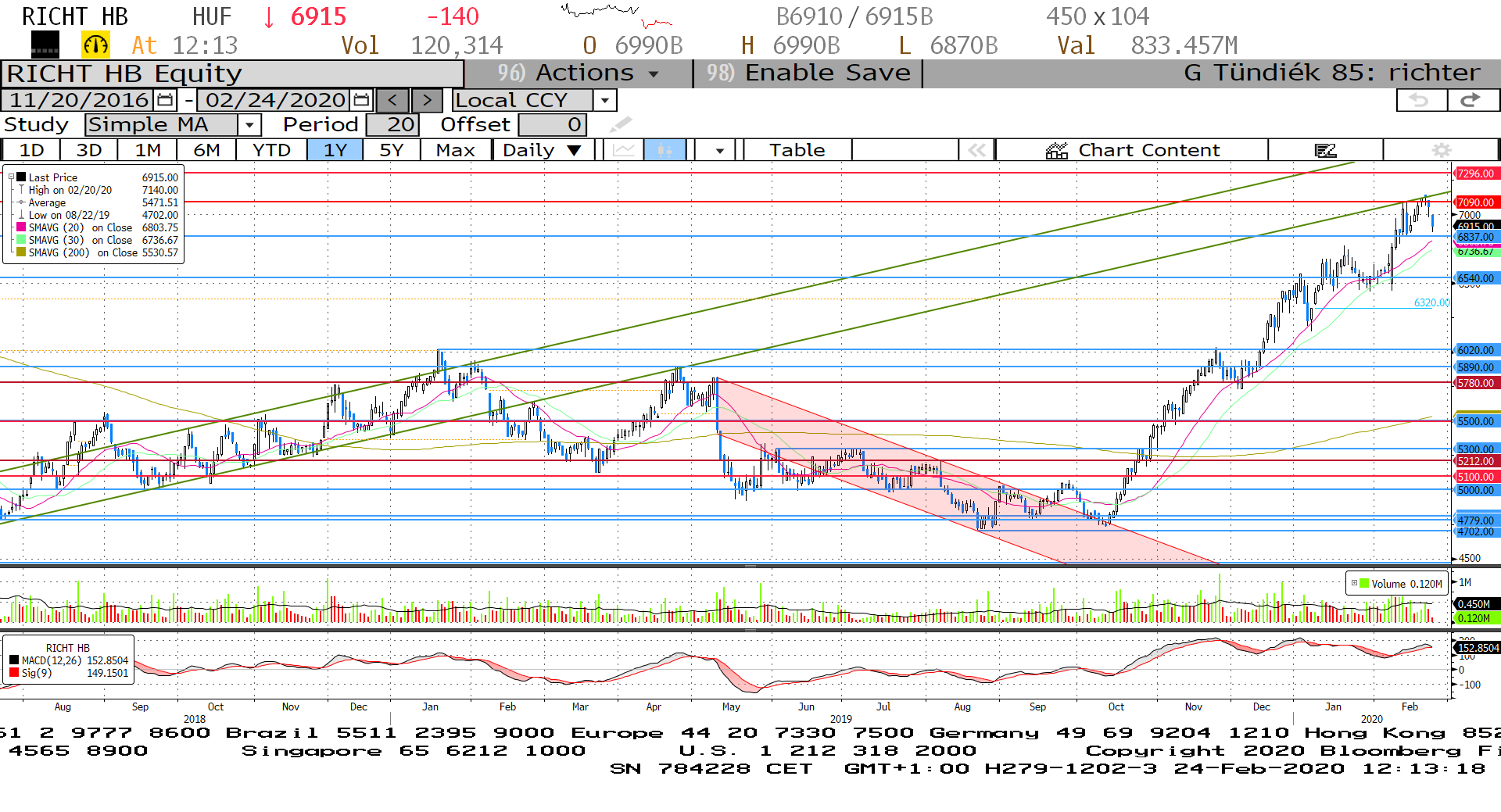Collapse panel with double left chevron
The height and width of the screenshot is (812, 1501).
(976, 150)
